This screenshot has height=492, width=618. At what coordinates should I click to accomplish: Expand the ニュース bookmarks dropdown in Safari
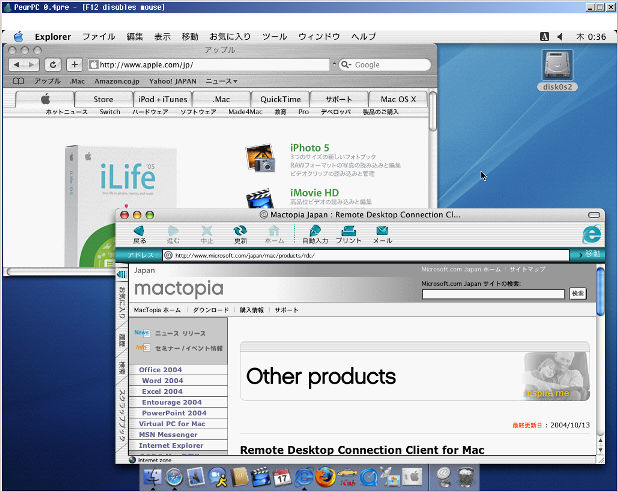[x=222, y=81]
